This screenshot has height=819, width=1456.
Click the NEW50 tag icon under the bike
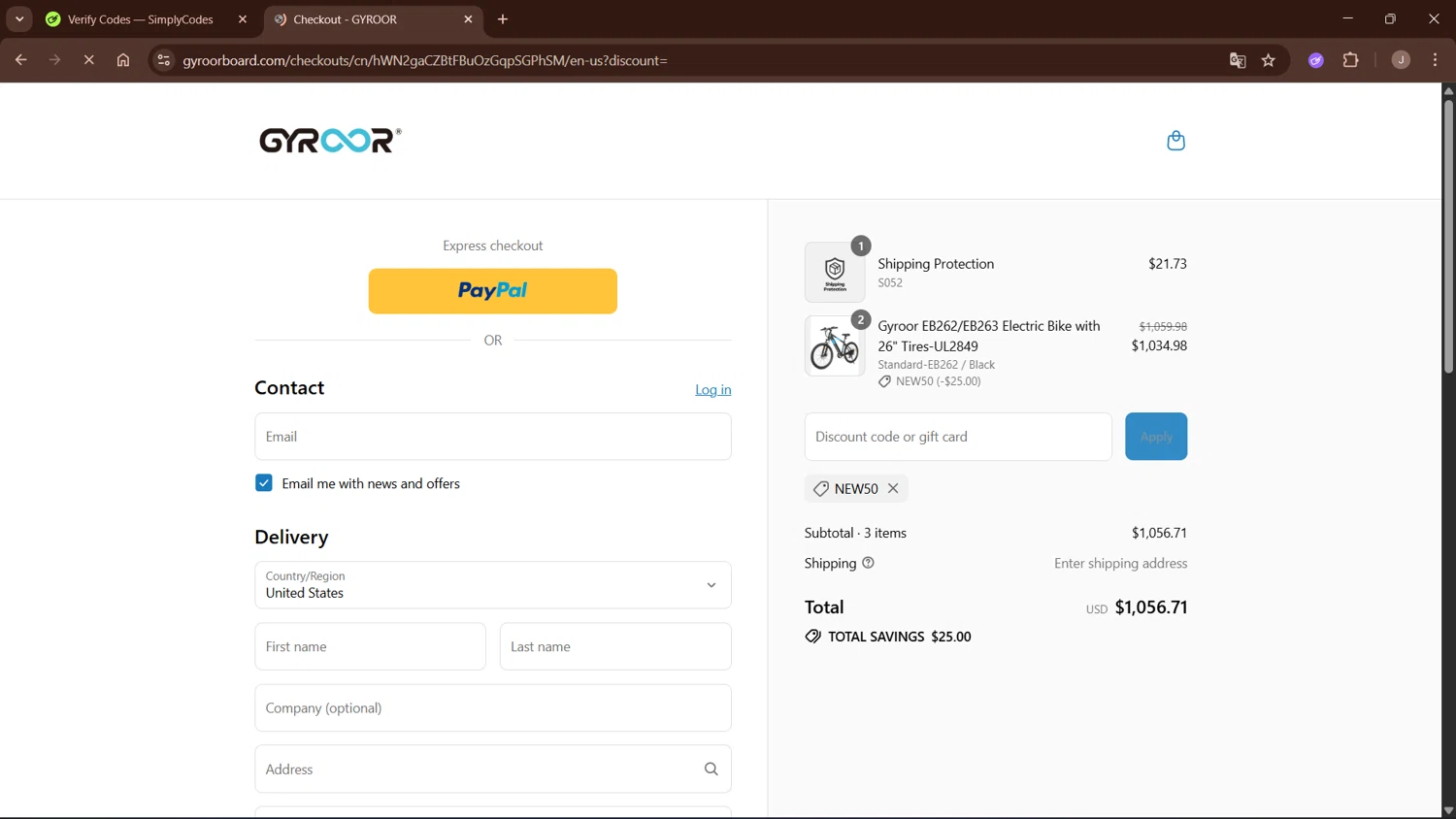pyautogui.click(x=884, y=381)
